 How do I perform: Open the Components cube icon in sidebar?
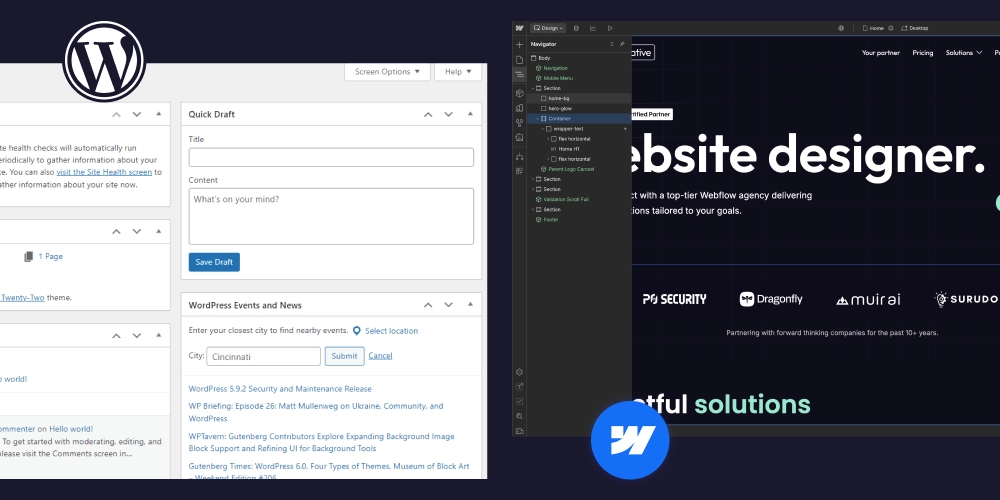pyautogui.click(x=519, y=93)
